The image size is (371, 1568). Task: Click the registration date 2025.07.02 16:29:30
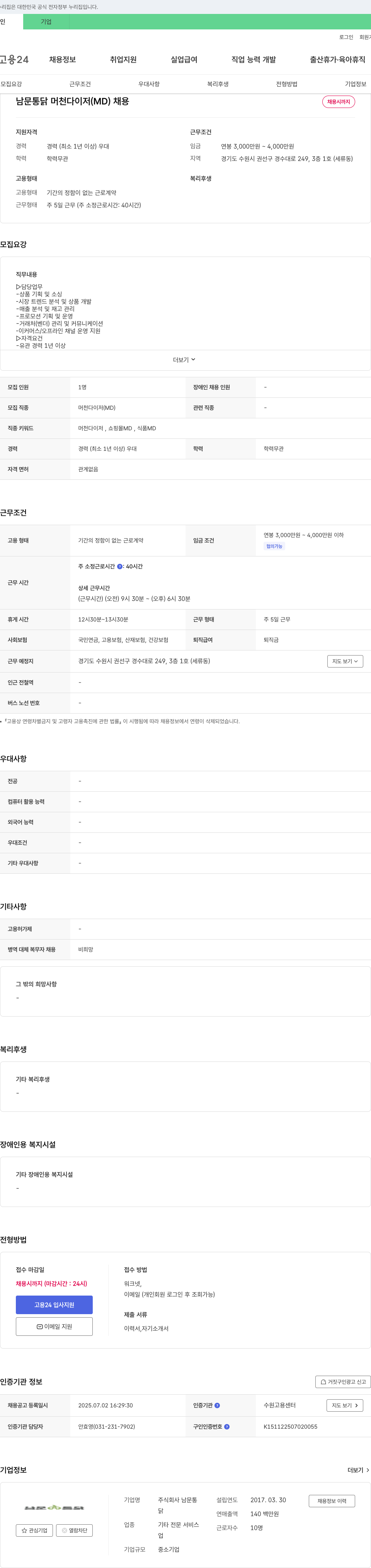(x=105, y=1405)
